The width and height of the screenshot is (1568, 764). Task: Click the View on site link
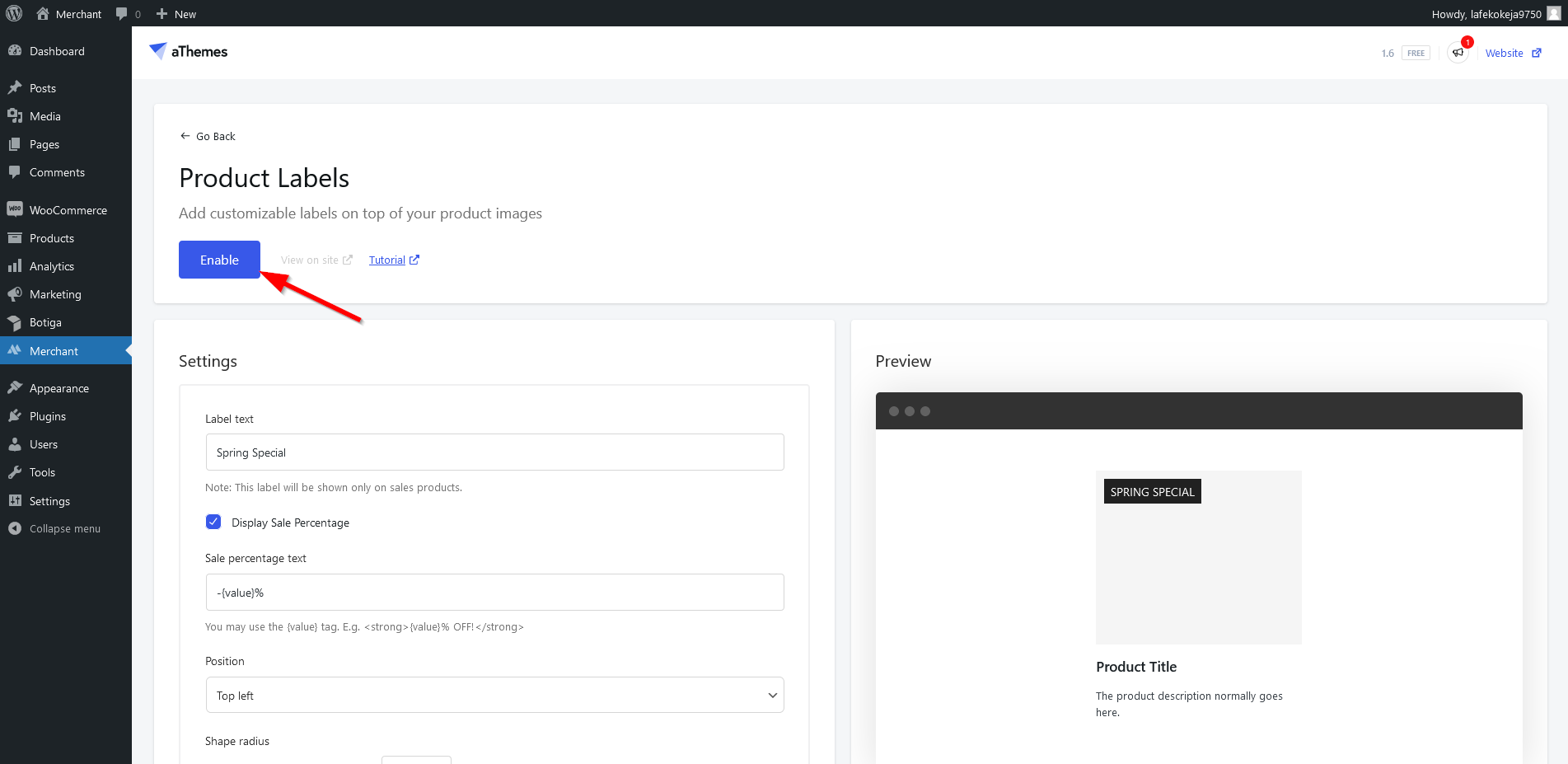pos(316,260)
